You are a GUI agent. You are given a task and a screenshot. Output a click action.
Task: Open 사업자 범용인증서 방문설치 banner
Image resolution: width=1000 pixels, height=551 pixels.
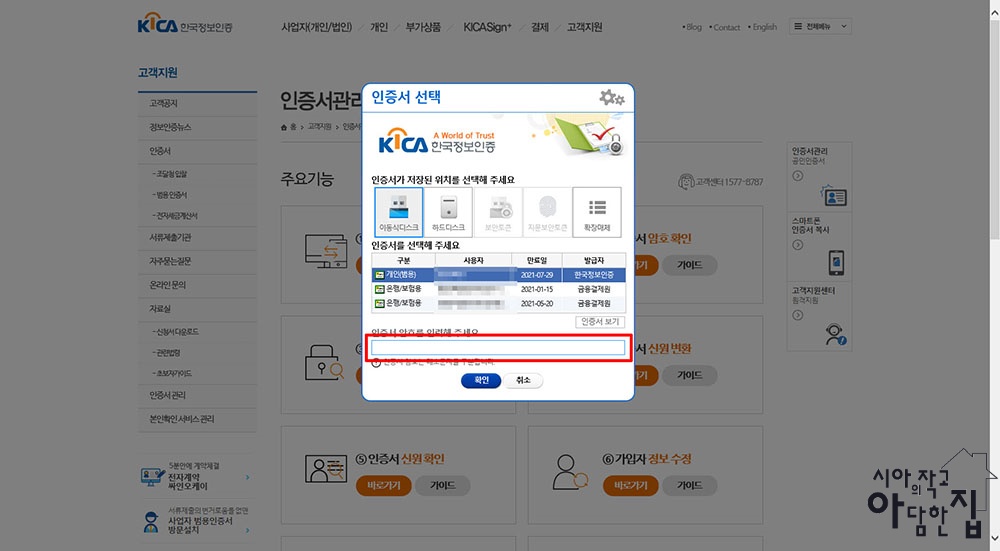(196, 520)
